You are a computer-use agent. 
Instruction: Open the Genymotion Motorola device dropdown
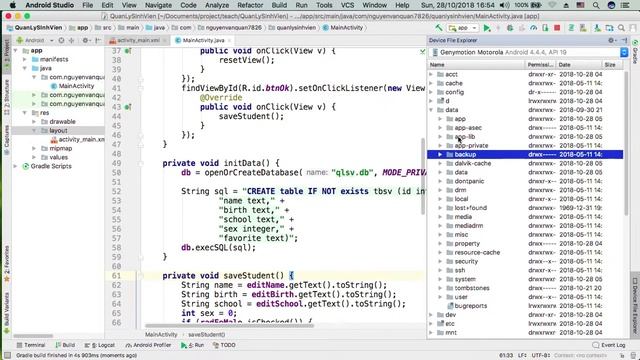pos(529,52)
